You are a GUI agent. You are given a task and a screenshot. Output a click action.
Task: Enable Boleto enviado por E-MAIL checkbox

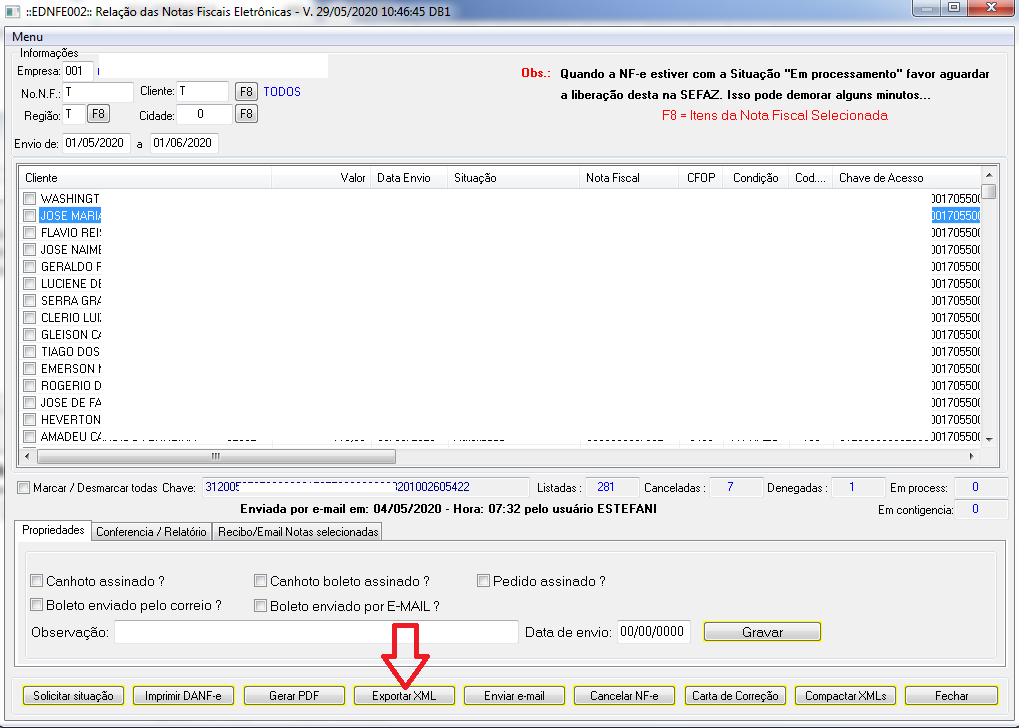[261, 605]
